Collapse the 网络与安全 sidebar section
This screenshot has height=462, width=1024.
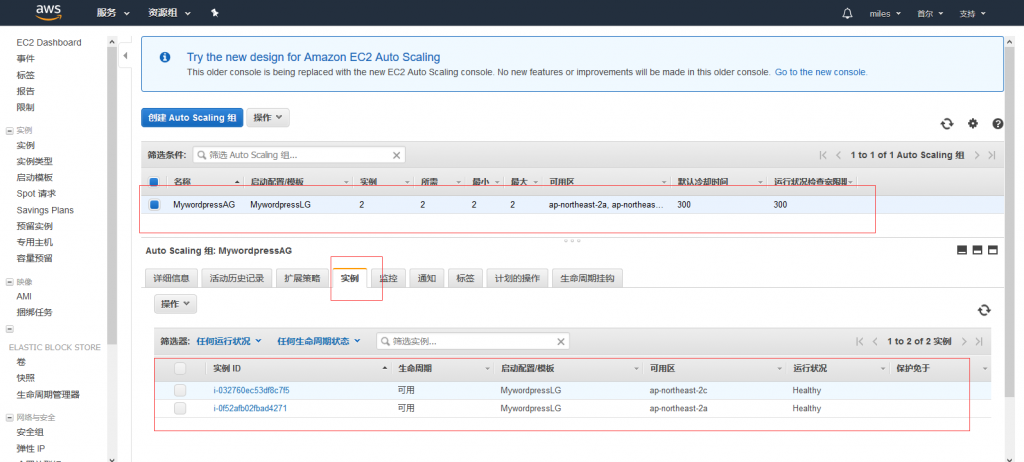10,418
